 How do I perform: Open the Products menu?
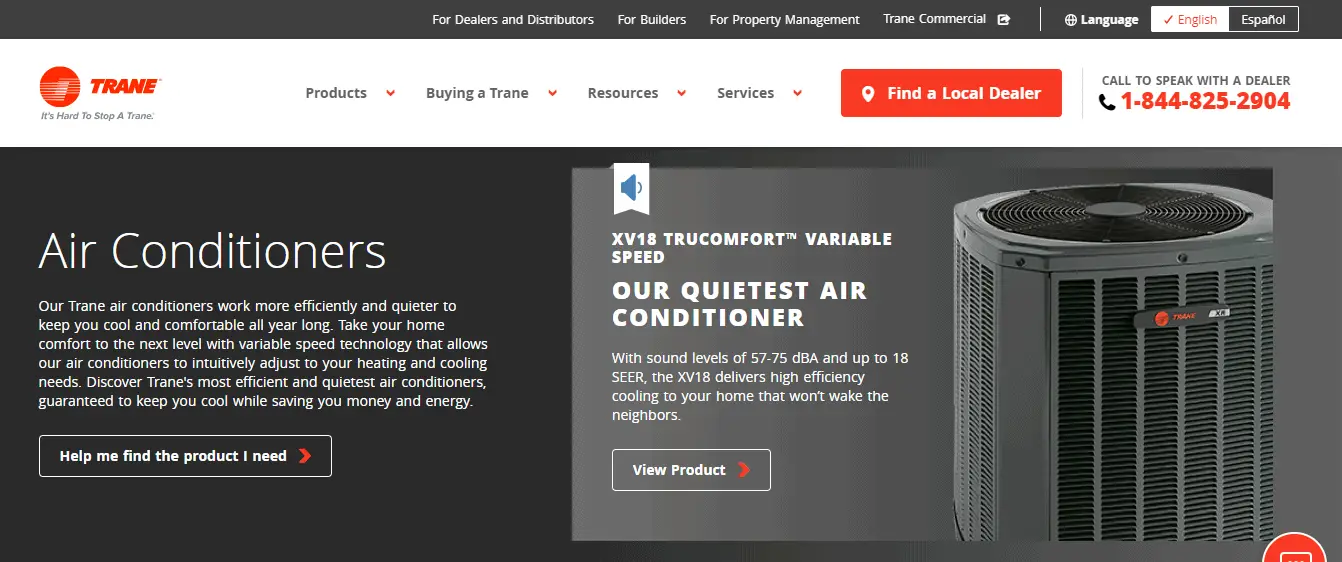pyautogui.click(x=336, y=93)
